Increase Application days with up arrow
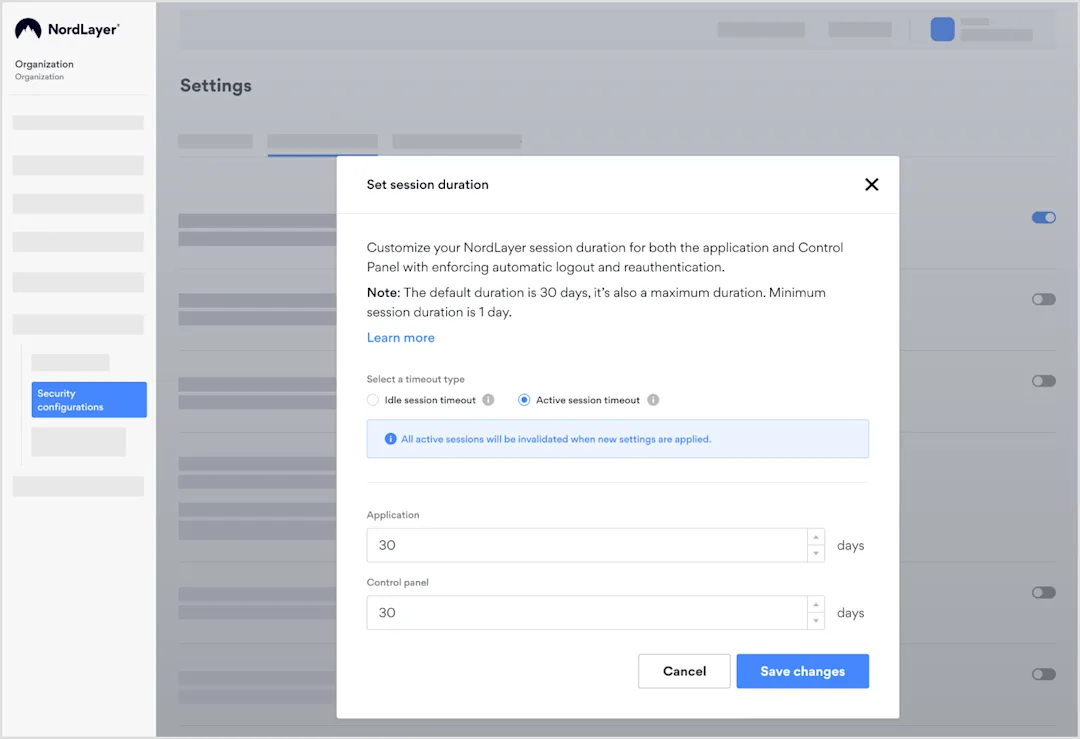Viewport: 1080px width, 739px height. click(x=816, y=537)
